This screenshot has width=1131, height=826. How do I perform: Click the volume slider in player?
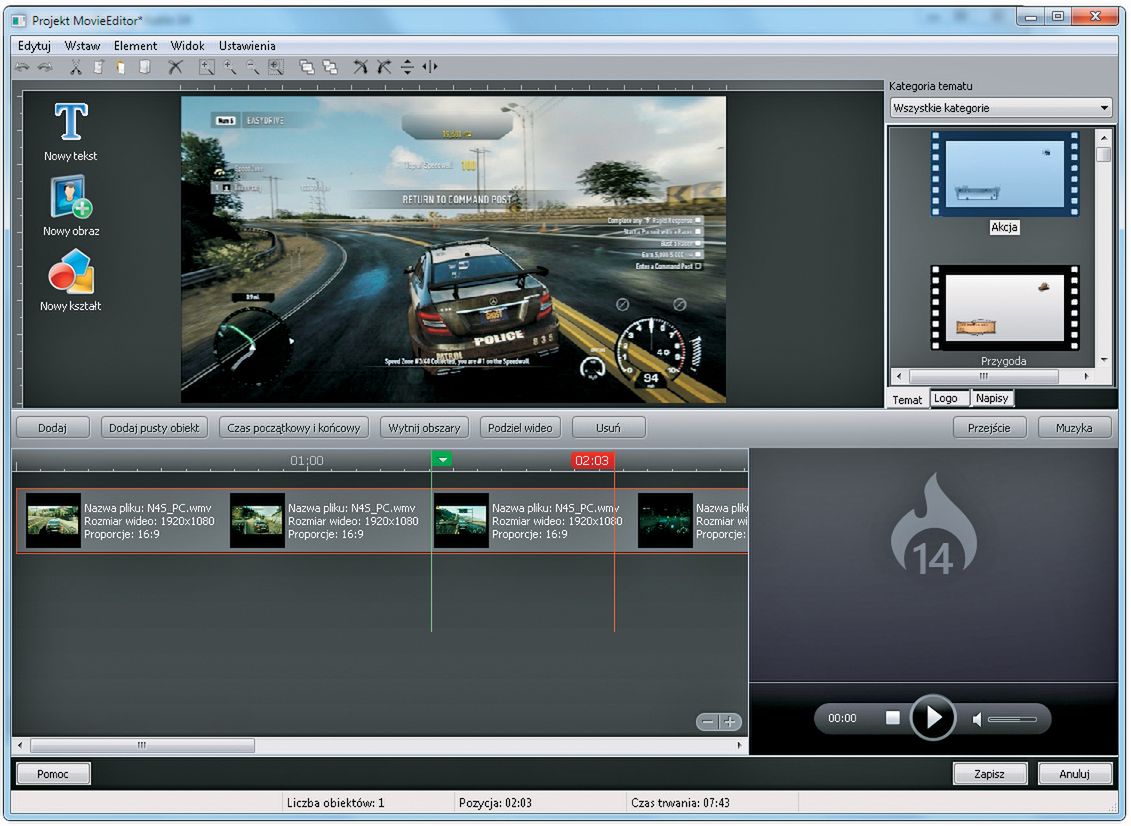click(1012, 719)
